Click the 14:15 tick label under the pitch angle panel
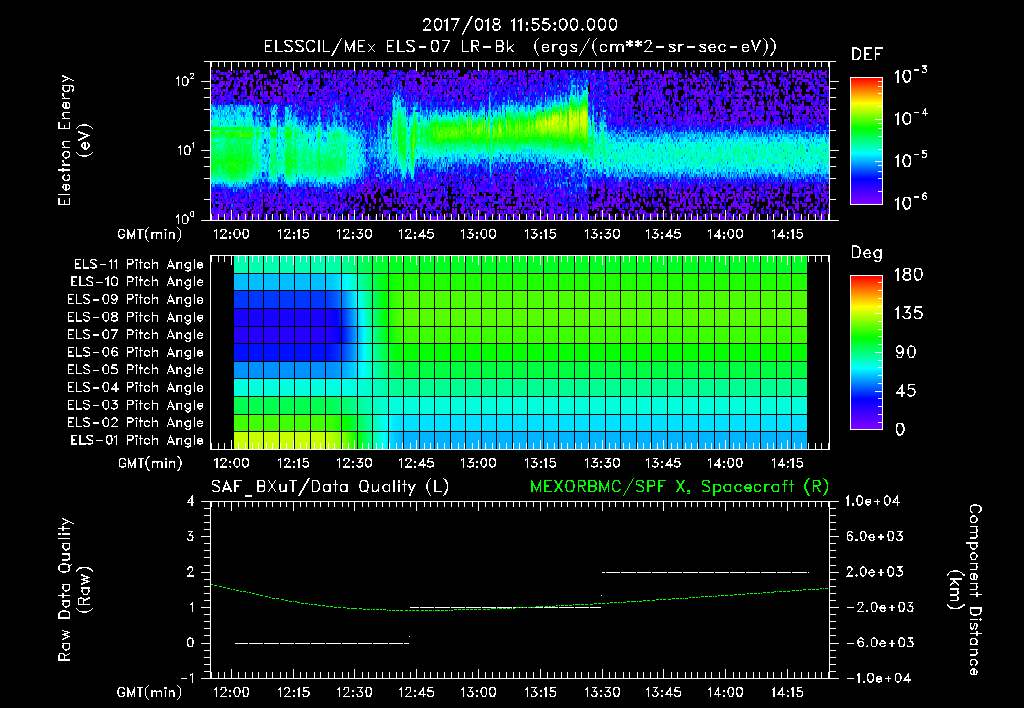Image resolution: width=1024 pixels, height=708 pixels. tap(787, 463)
